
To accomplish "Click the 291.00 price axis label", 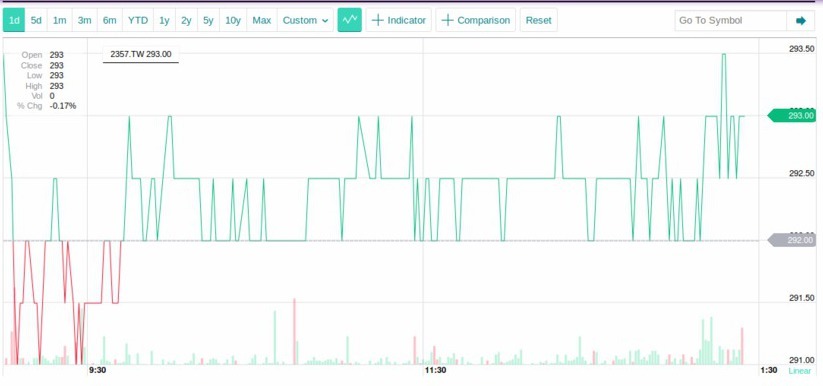I will pos(802,360).
